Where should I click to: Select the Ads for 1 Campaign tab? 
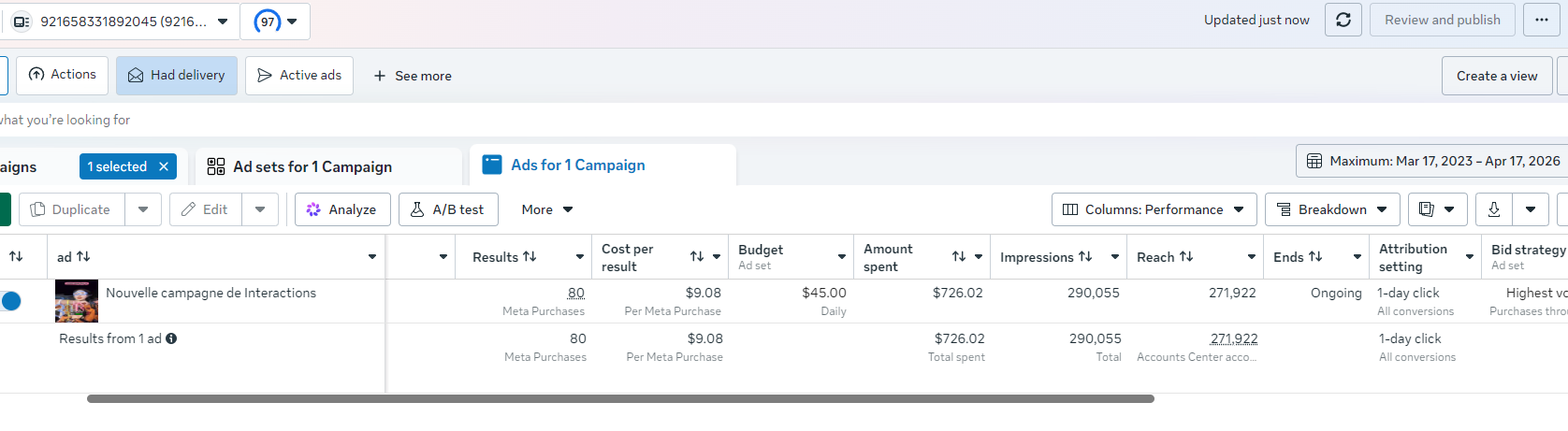pos(577,165)
